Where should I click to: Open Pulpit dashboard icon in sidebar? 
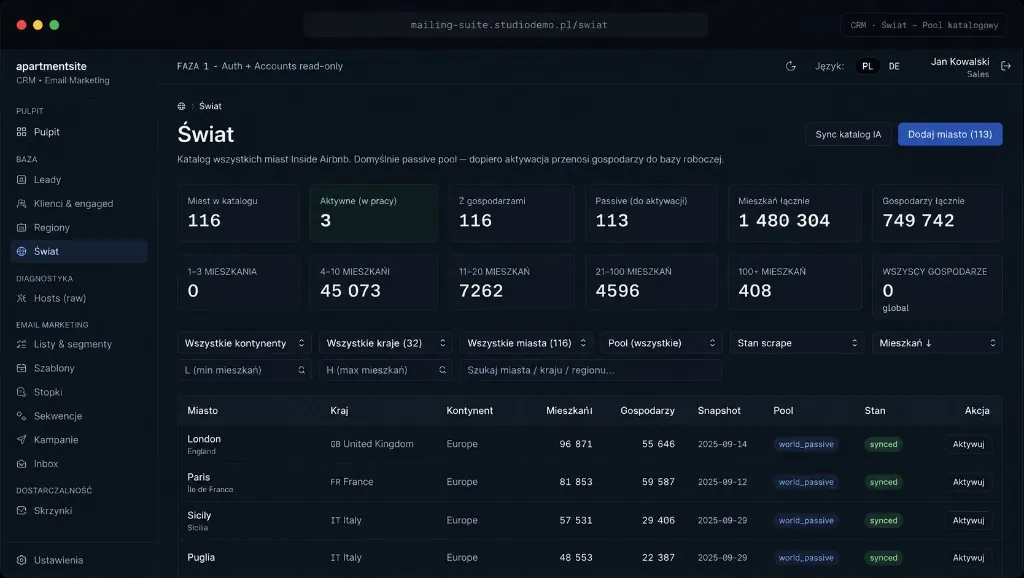pyautogui.click(x=22, y=132)
